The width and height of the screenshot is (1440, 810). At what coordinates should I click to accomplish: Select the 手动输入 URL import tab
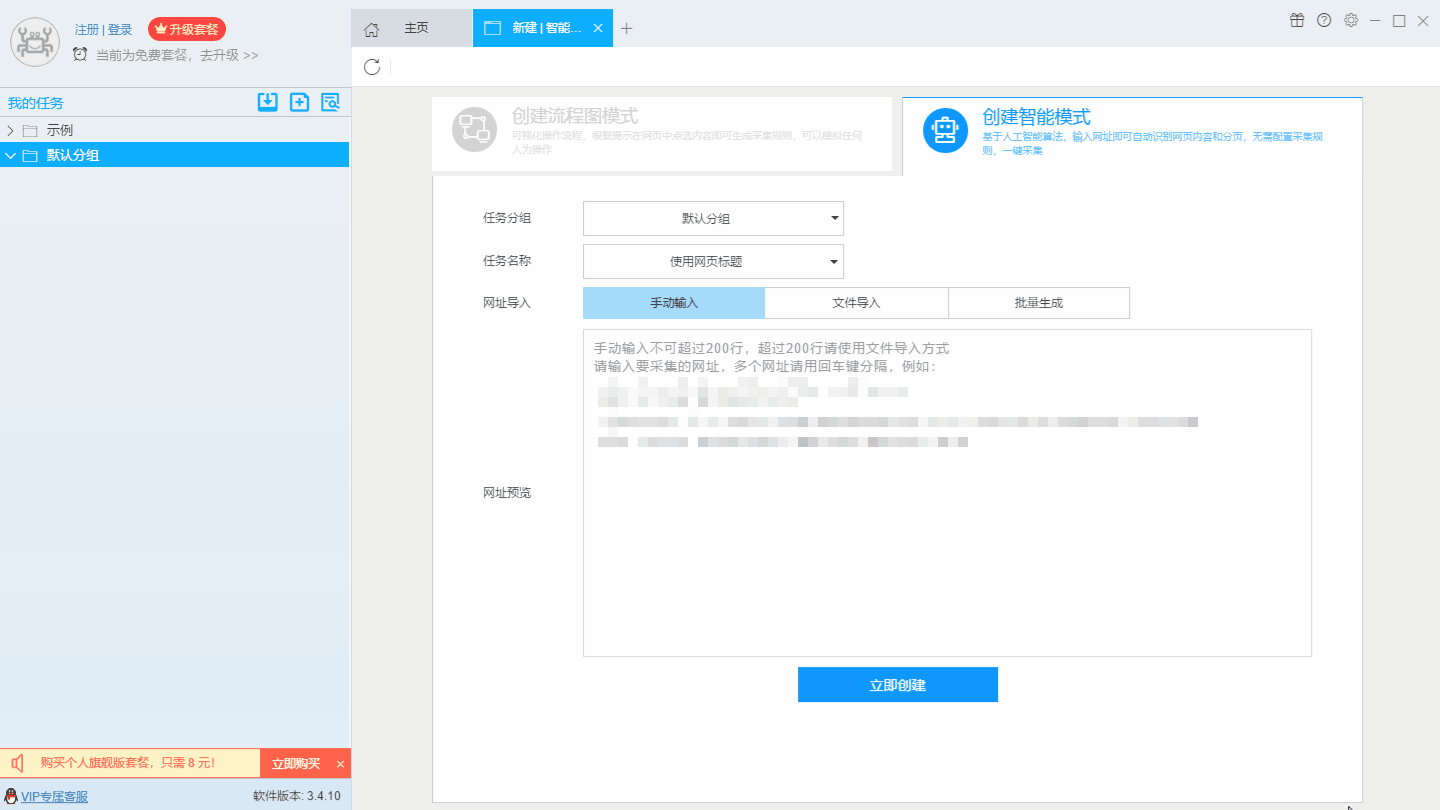pyautogui.click(x=674, y=302)
